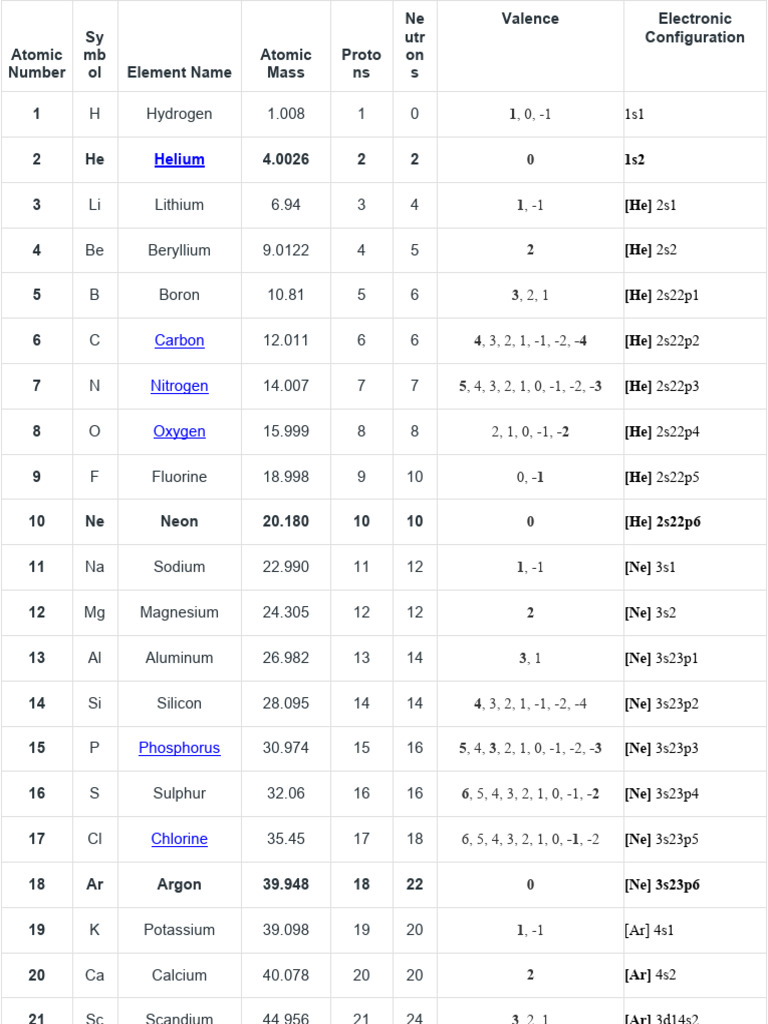
Task: Select Sulphur's valence values cell
Action: [530, 793]
